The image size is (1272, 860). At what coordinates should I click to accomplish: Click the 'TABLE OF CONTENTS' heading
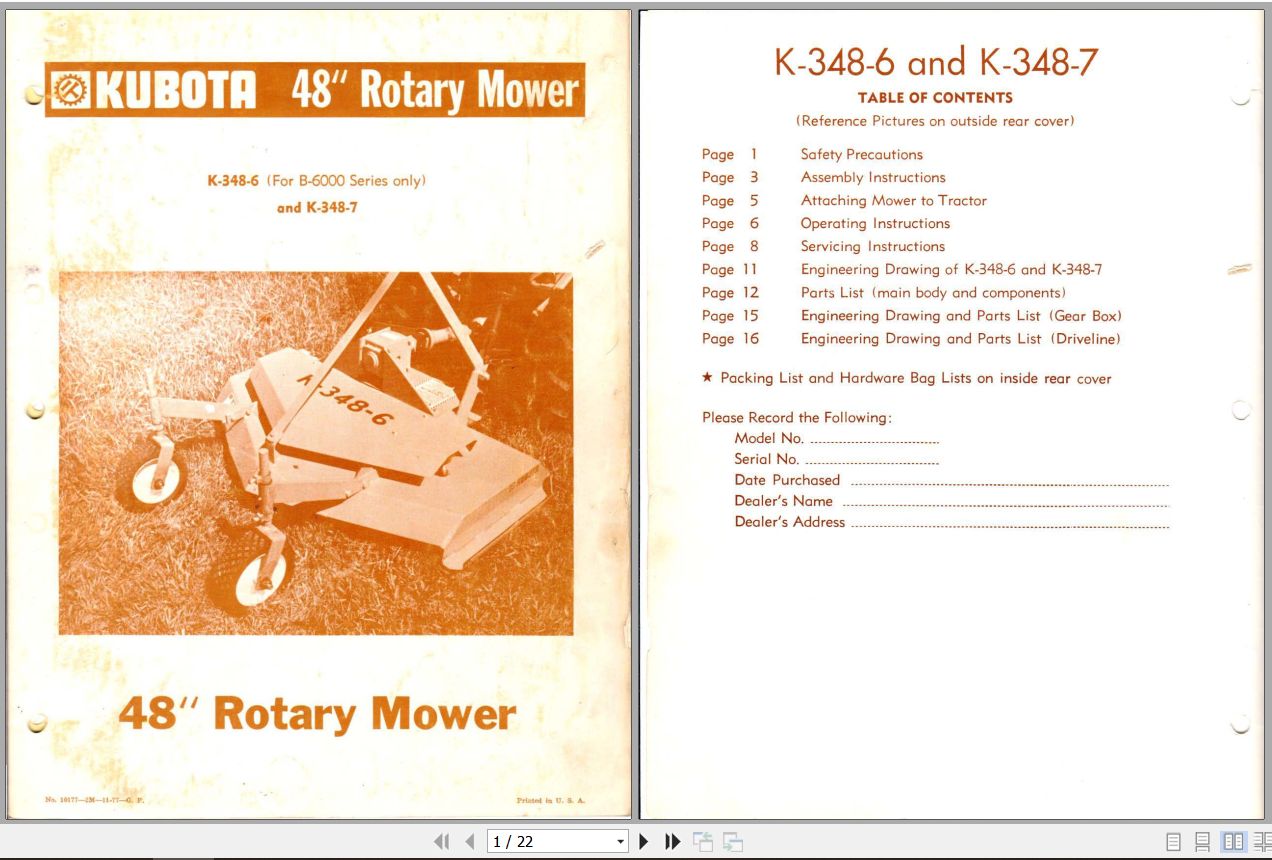click(x=935, y=98)
